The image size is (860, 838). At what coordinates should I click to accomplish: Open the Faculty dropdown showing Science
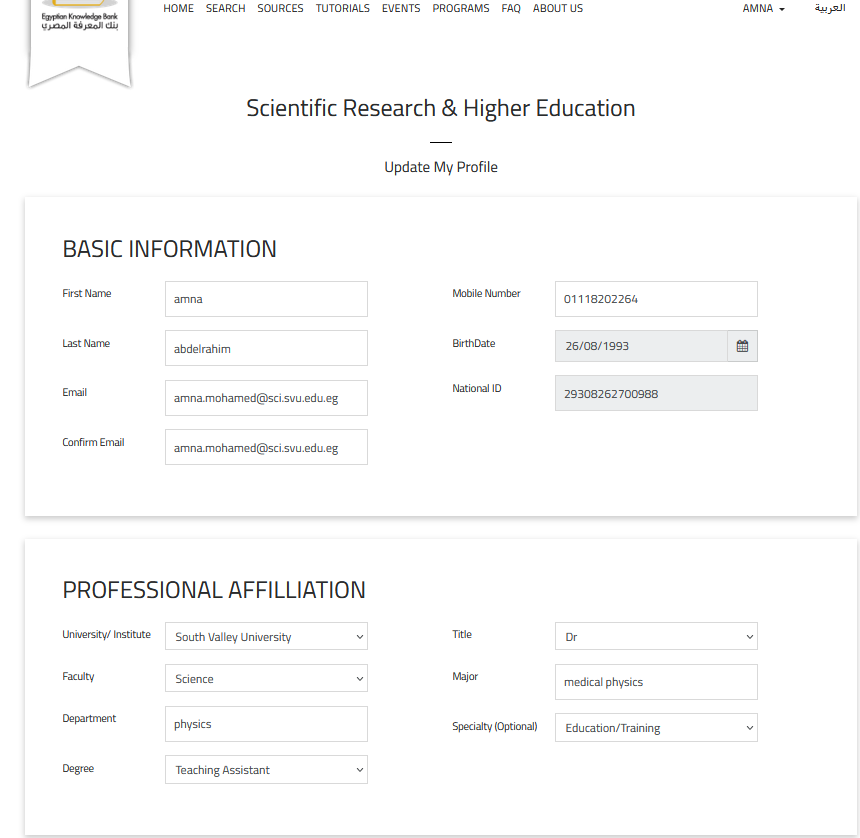[x=266, y=679]
